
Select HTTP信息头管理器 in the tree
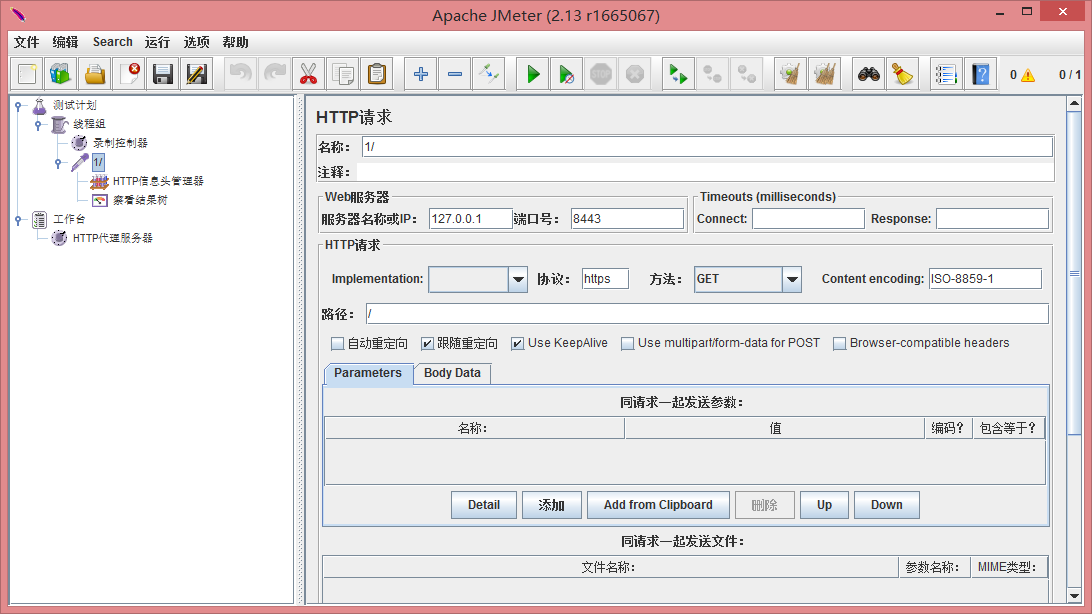click(x=158, y=181)
